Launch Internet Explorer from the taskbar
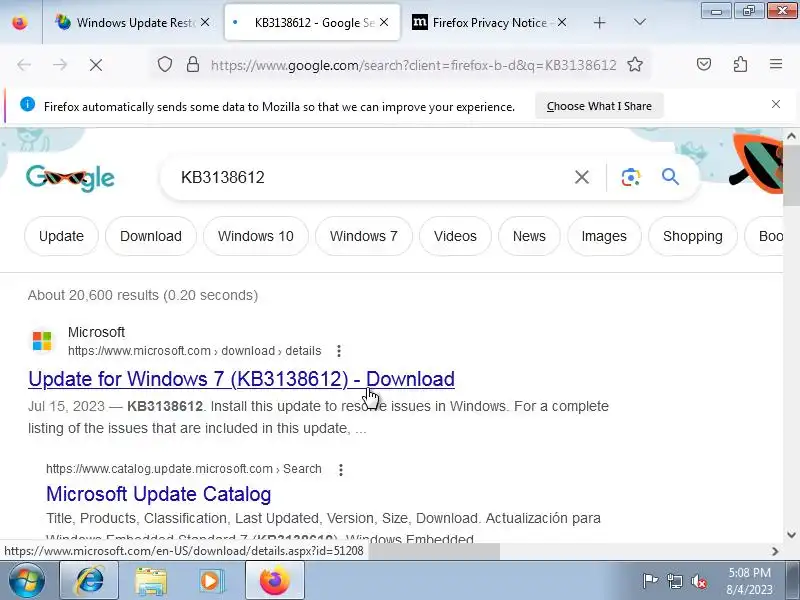This screenshot has width=800, height=600. (x=90, y=580)
